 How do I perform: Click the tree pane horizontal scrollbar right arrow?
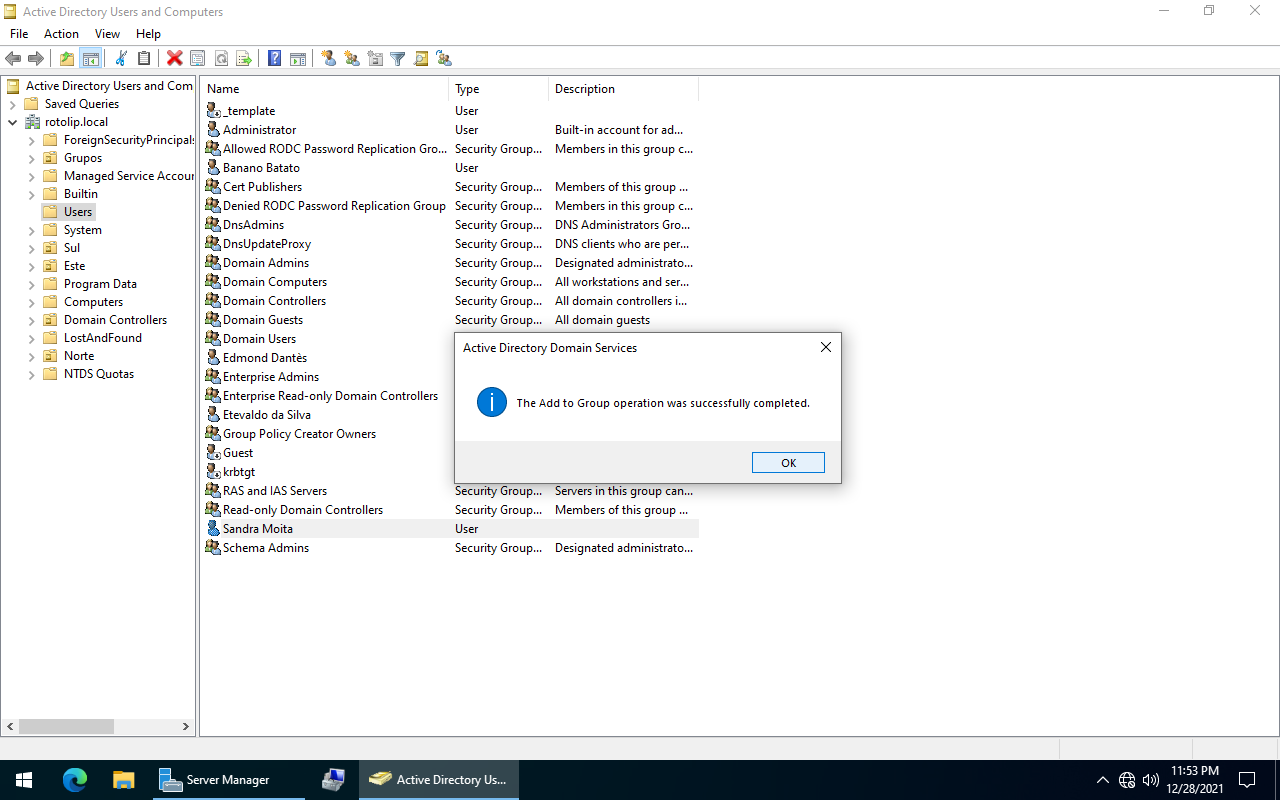click(186, 727)
